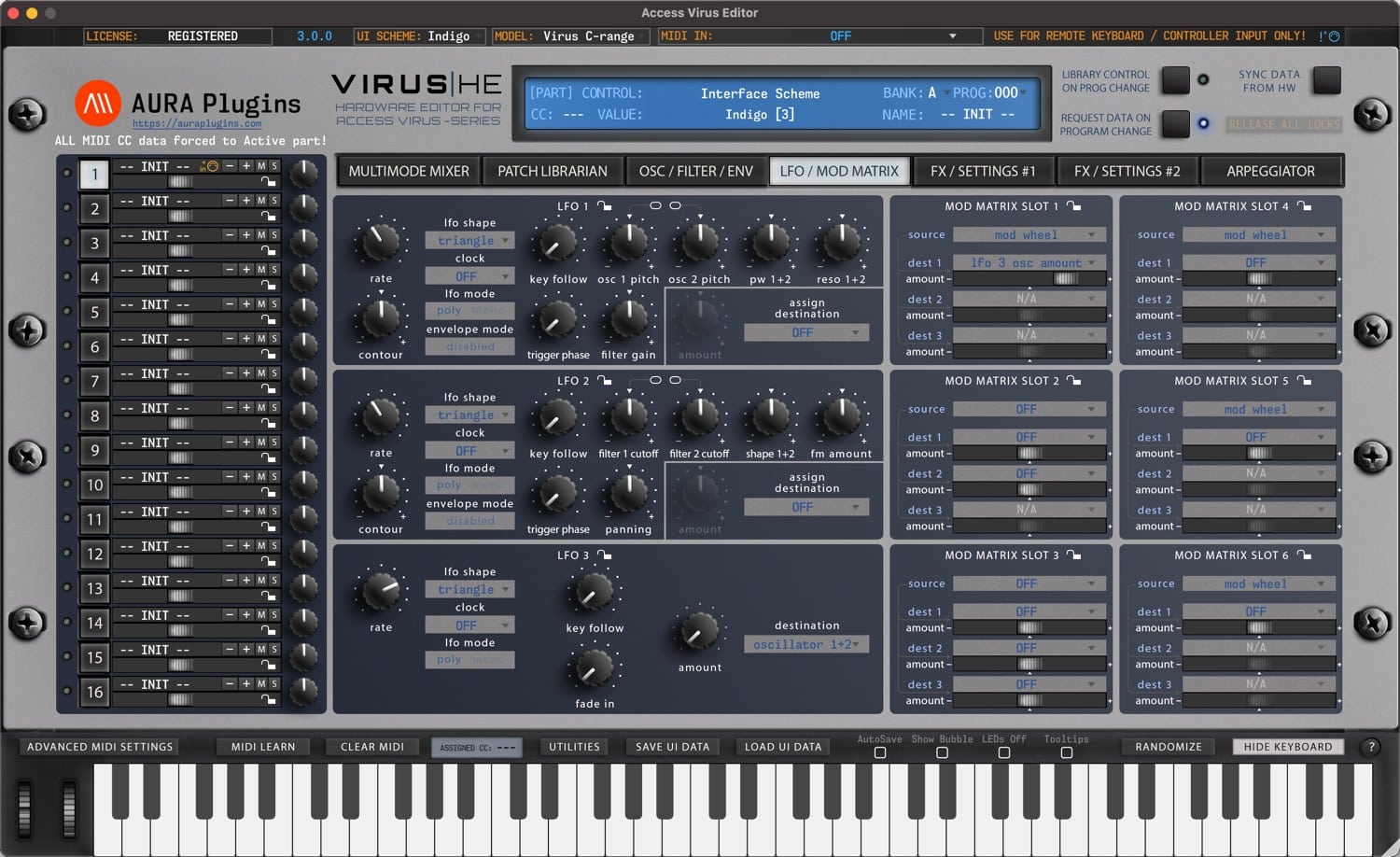Click the help question mark button

1371,747
